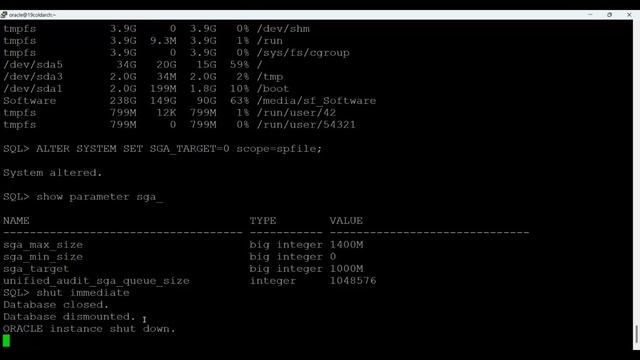Click the 63% usage value
This screenshot has width=640, height=360.
click(239, 101)
